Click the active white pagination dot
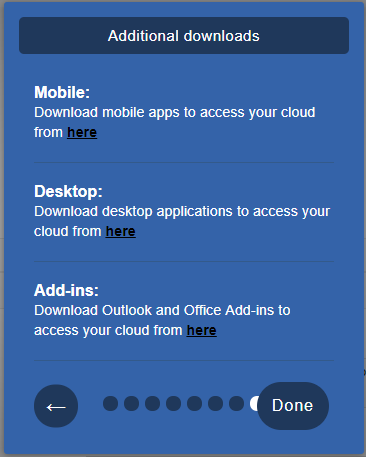 pyautogui.click(x=254, y=403)
